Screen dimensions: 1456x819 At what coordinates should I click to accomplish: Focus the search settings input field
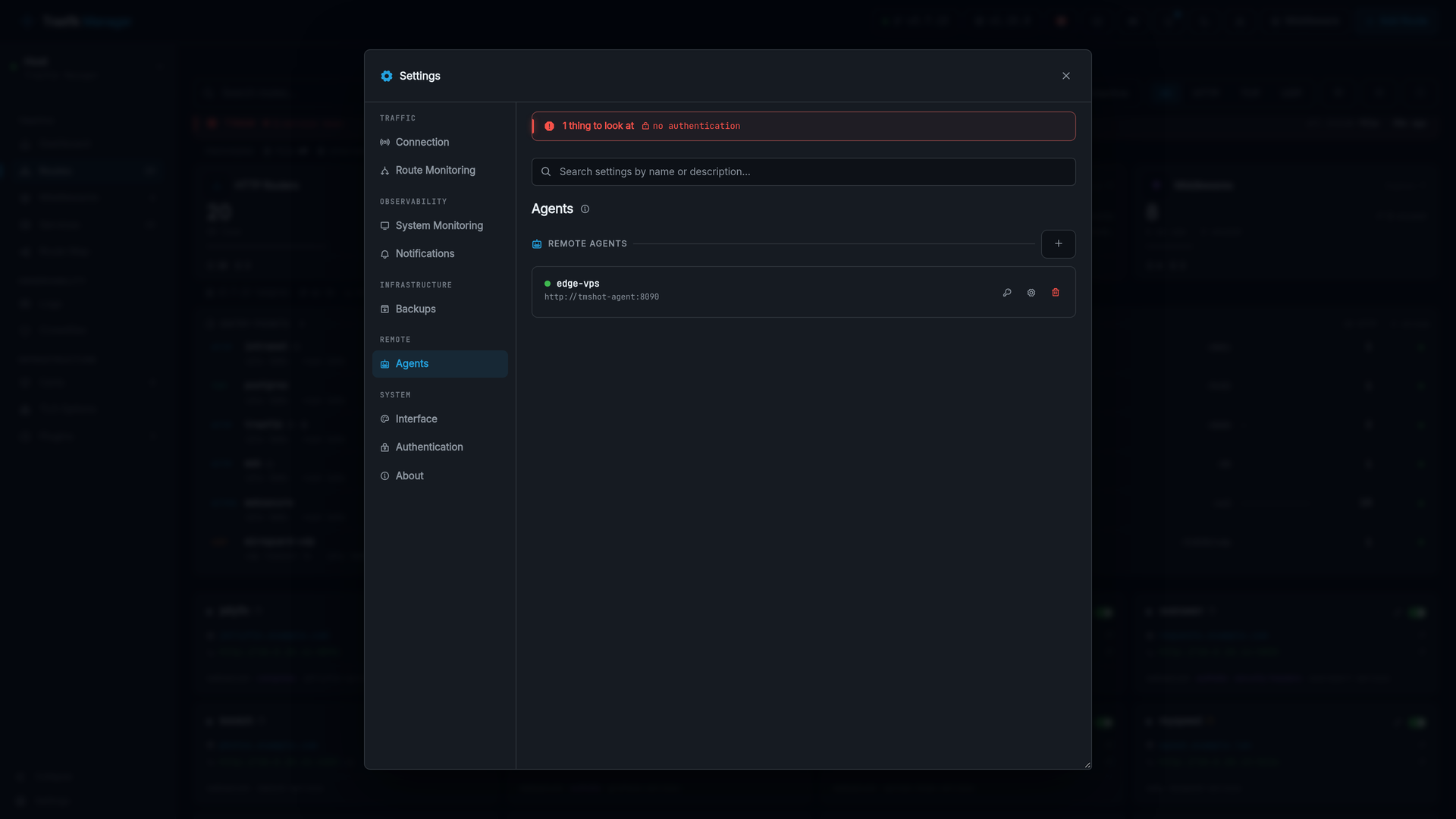pyautogui.click(x=803, y=172)
